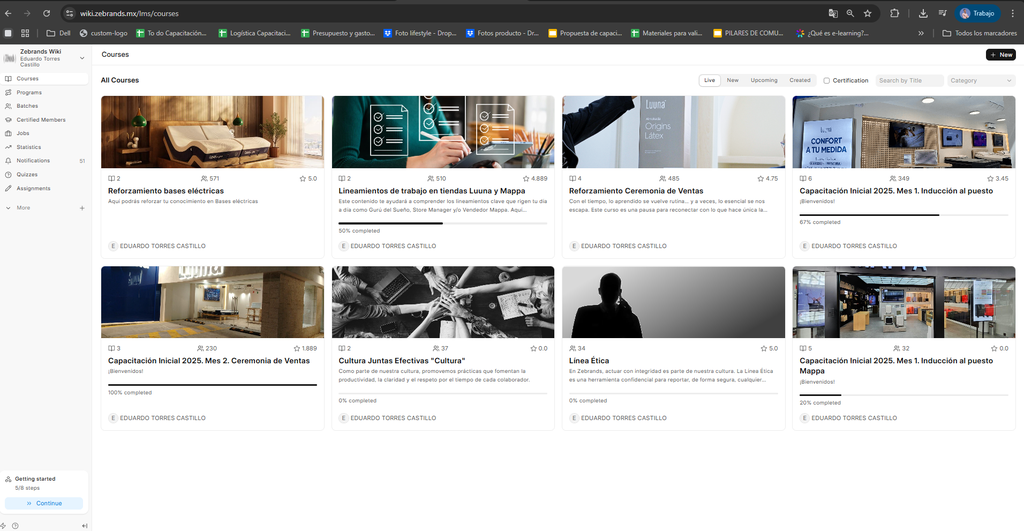Viewport: 1024px width, 531px height.
Task: Open Assignments in the sidebar
Action: tap(44, 188)
